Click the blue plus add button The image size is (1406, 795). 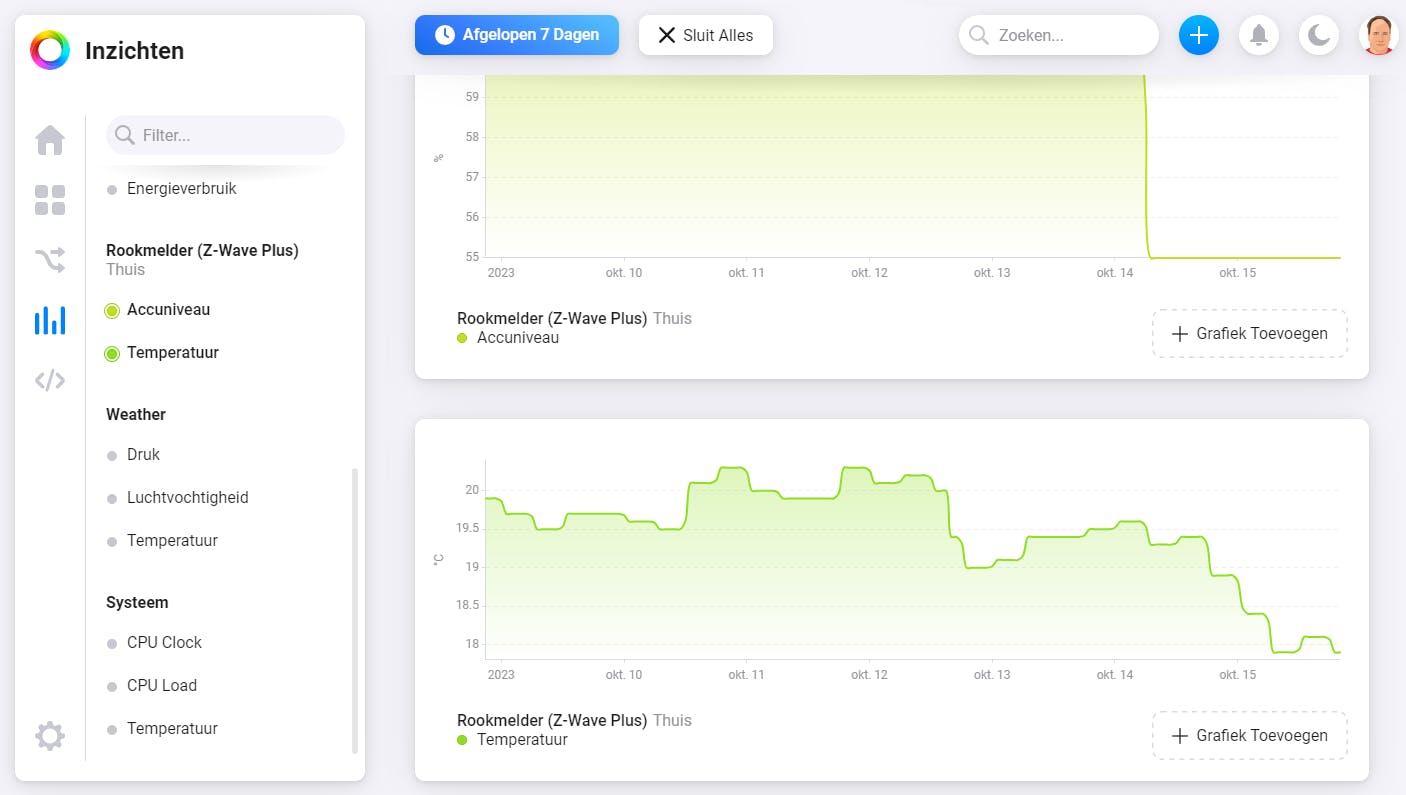coord(1199,36)
